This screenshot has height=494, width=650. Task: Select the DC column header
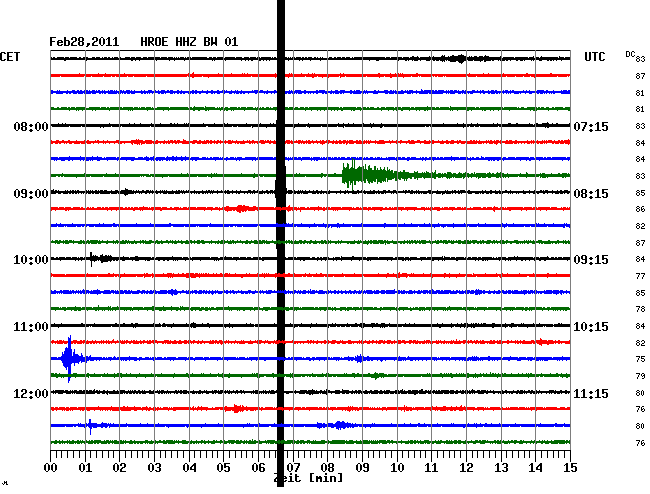[630, 54]
